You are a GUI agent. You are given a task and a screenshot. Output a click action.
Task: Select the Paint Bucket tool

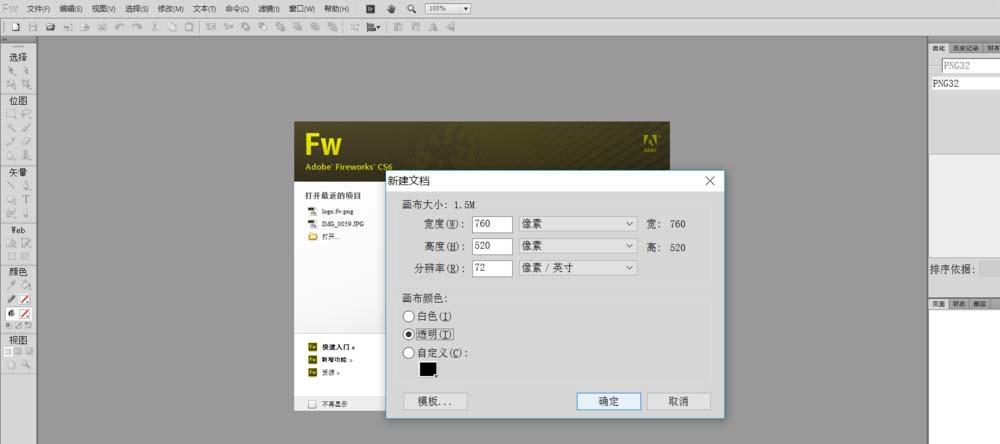(x=26, y=285)
